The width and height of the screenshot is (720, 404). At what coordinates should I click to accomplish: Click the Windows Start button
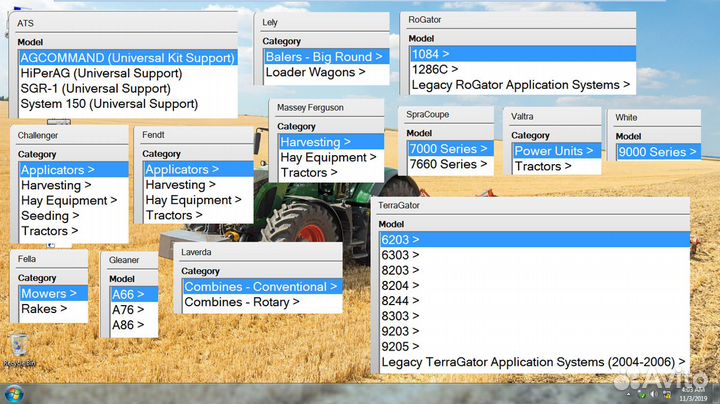(x=14, y=393)
